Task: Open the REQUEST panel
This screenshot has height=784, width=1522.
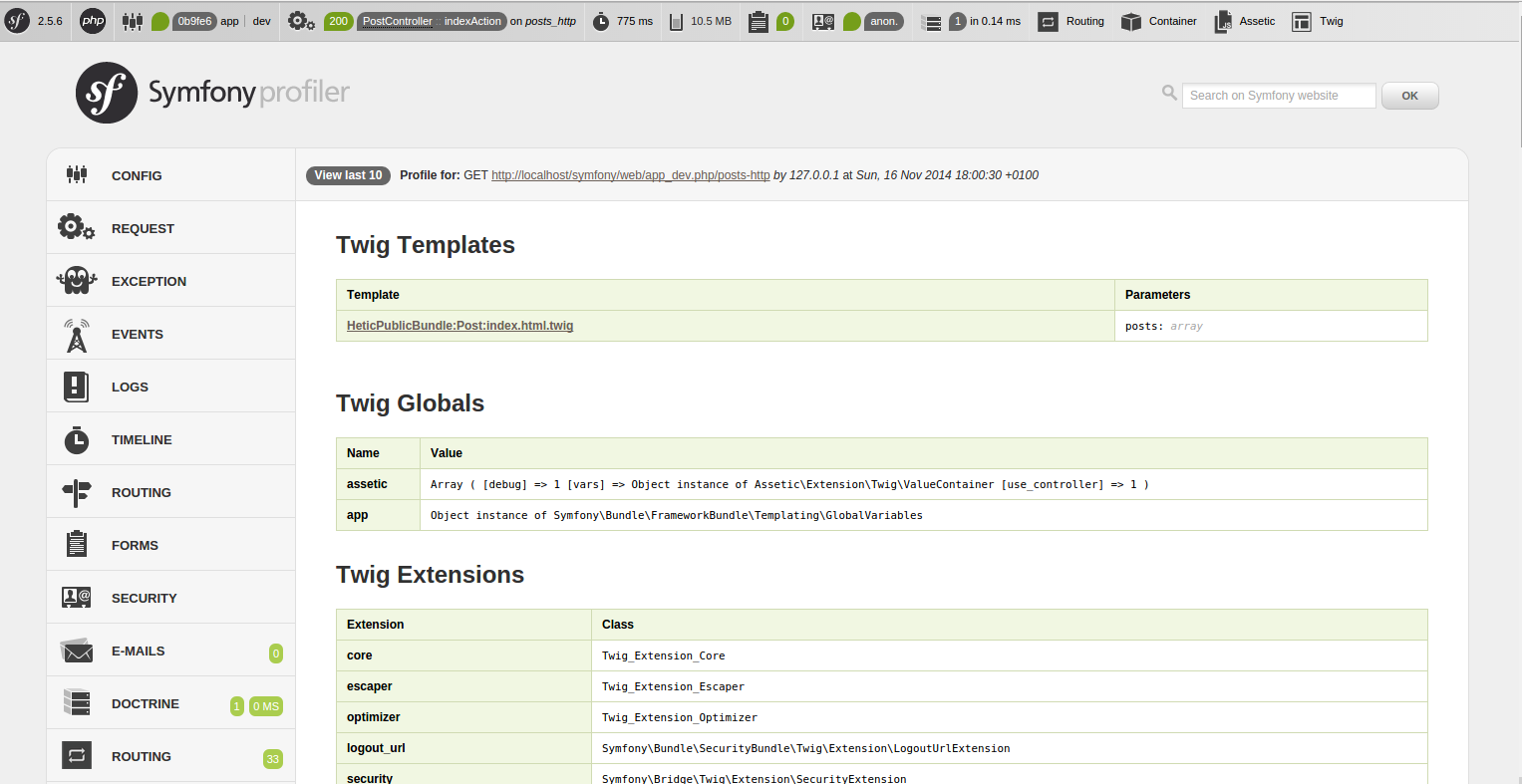Action: pos(170,228)
